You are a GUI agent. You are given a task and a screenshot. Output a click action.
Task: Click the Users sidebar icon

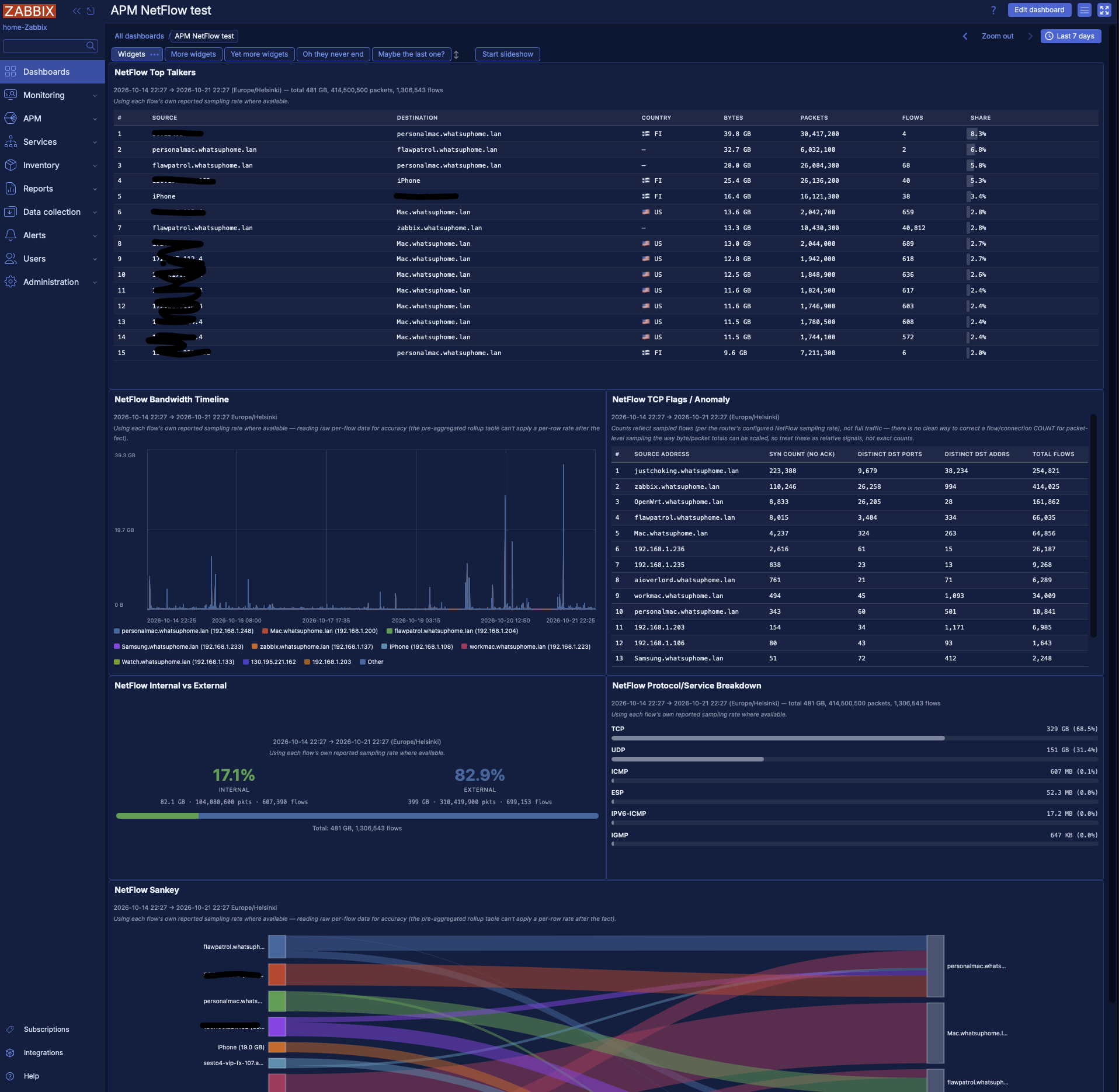tap(11, 258)
